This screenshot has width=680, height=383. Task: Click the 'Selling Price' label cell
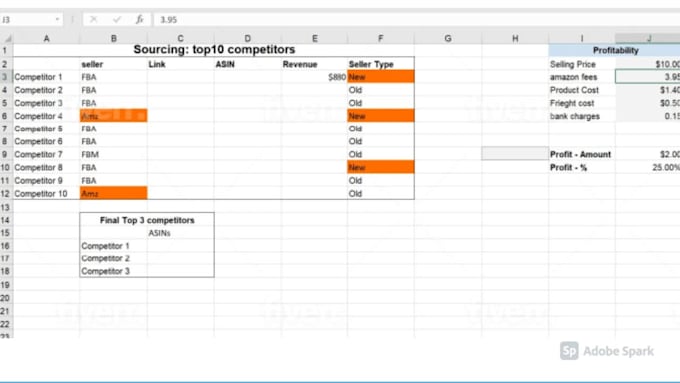[582, 64]
